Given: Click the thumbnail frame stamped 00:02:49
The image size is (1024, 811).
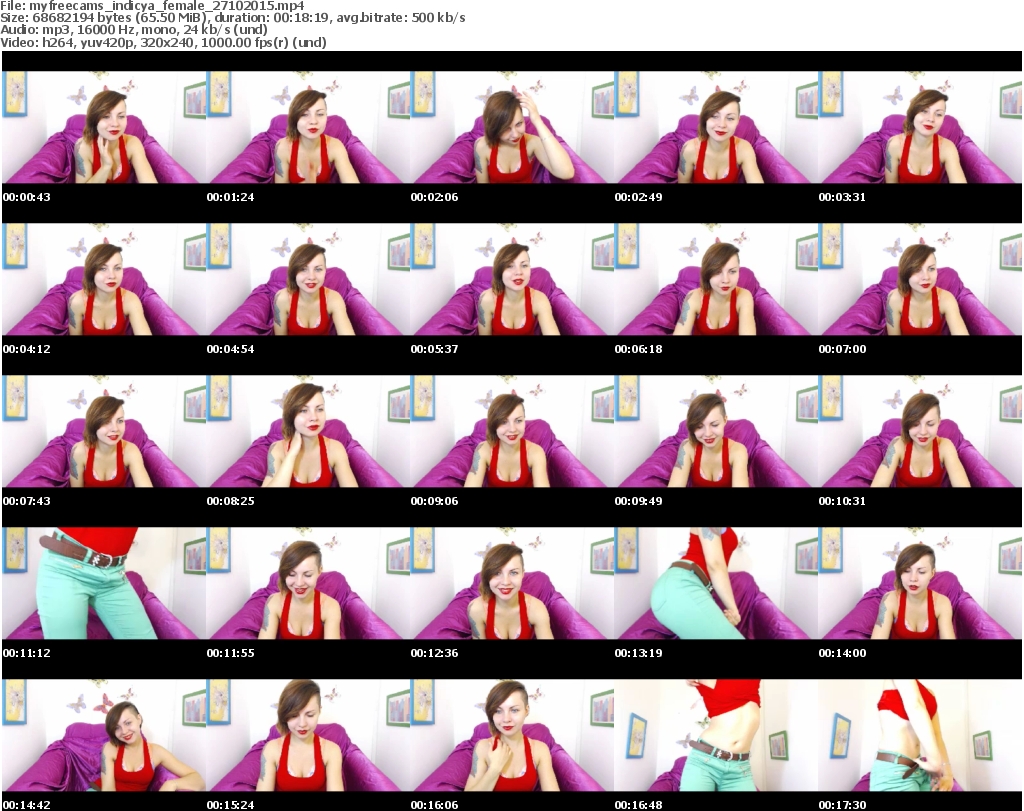Looking at the screenshot, I should [x=716, y=127].
